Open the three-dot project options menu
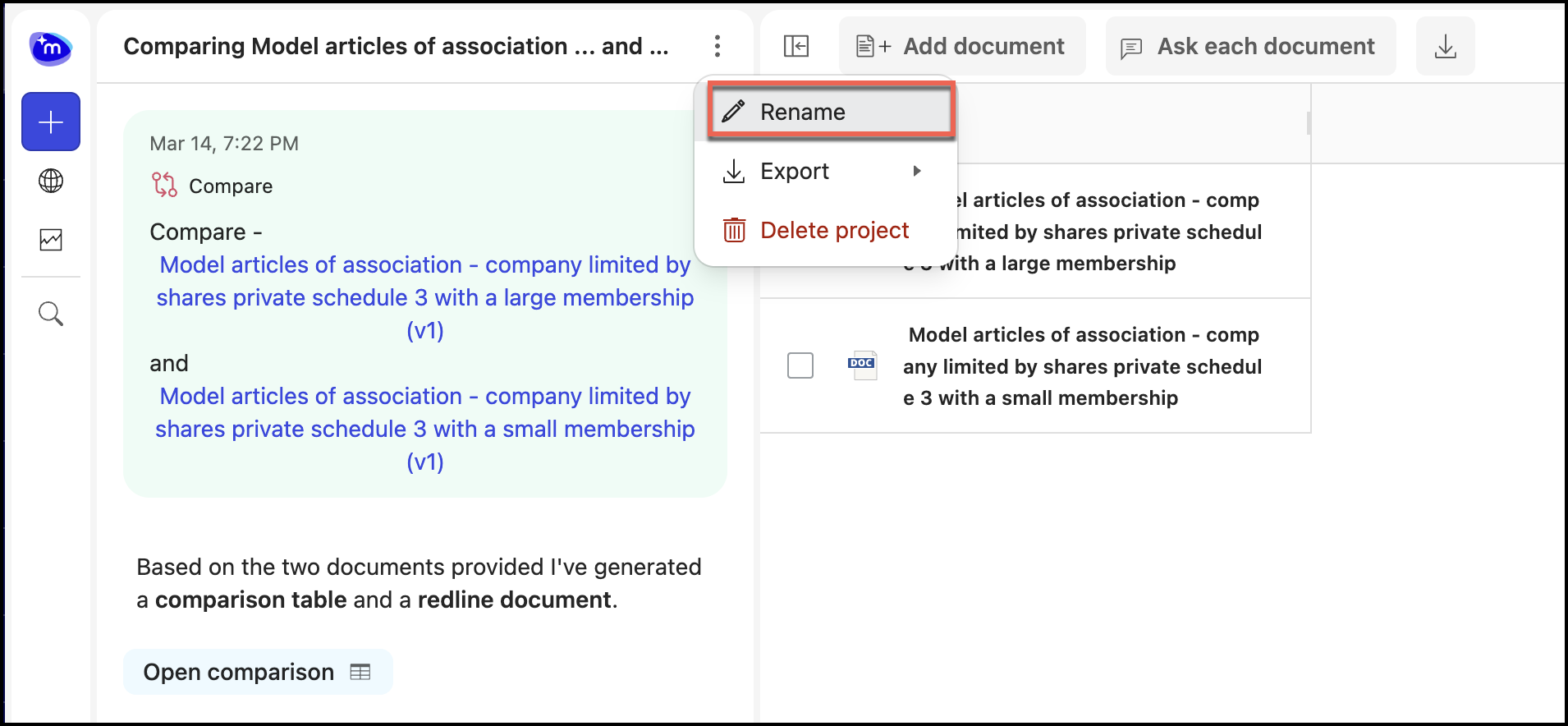This screenshot has height=726, width=1568. coord(717,46)
